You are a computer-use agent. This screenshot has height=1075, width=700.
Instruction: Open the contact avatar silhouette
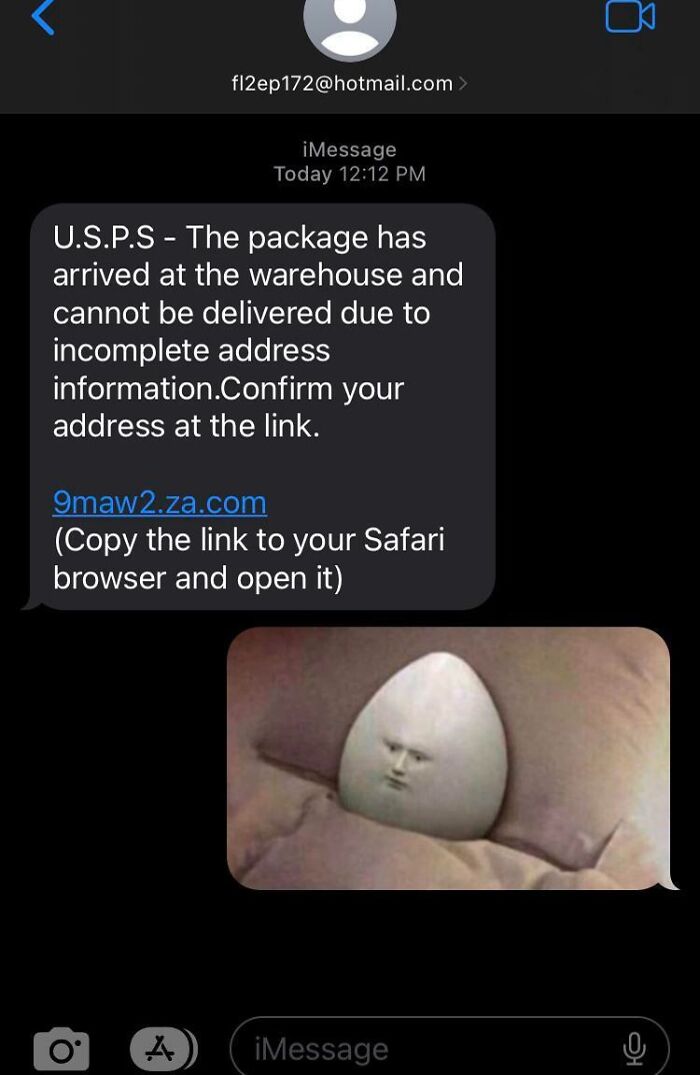tap(350, 27)
